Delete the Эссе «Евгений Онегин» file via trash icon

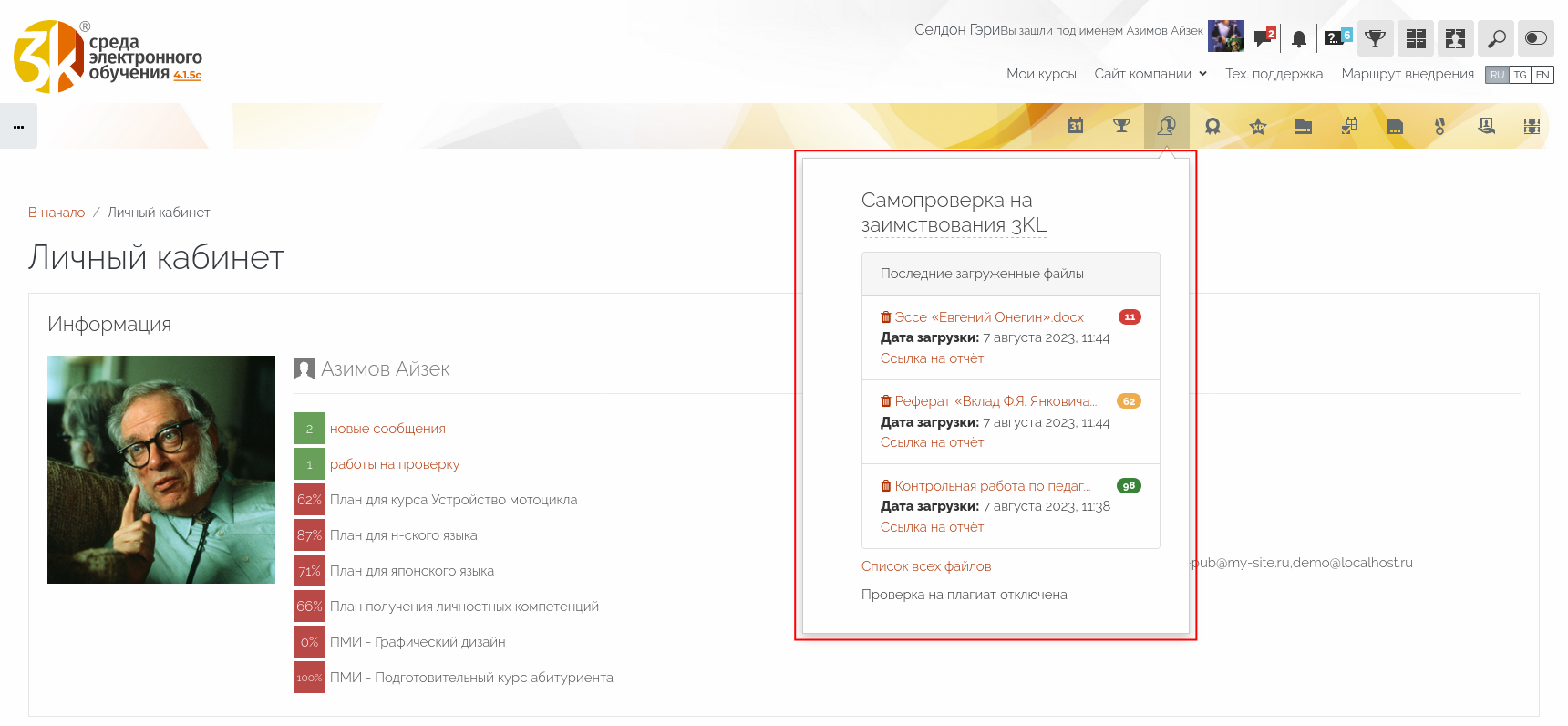[x=885, y=317]
